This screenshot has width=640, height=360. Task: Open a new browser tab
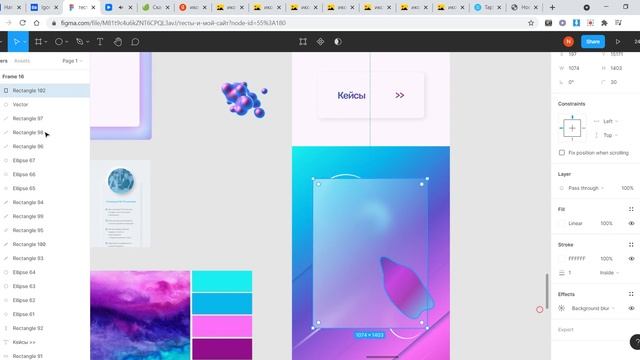pyautogui.click(x=552, y=7)
